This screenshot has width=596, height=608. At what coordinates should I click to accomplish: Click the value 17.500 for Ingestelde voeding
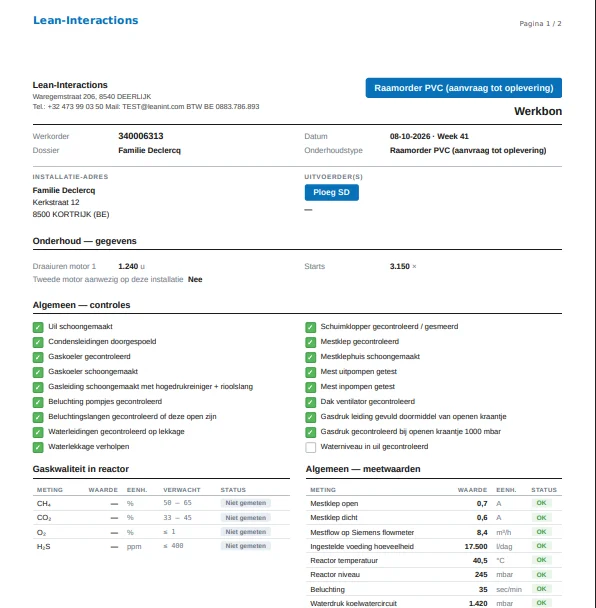tap(476, 546)
